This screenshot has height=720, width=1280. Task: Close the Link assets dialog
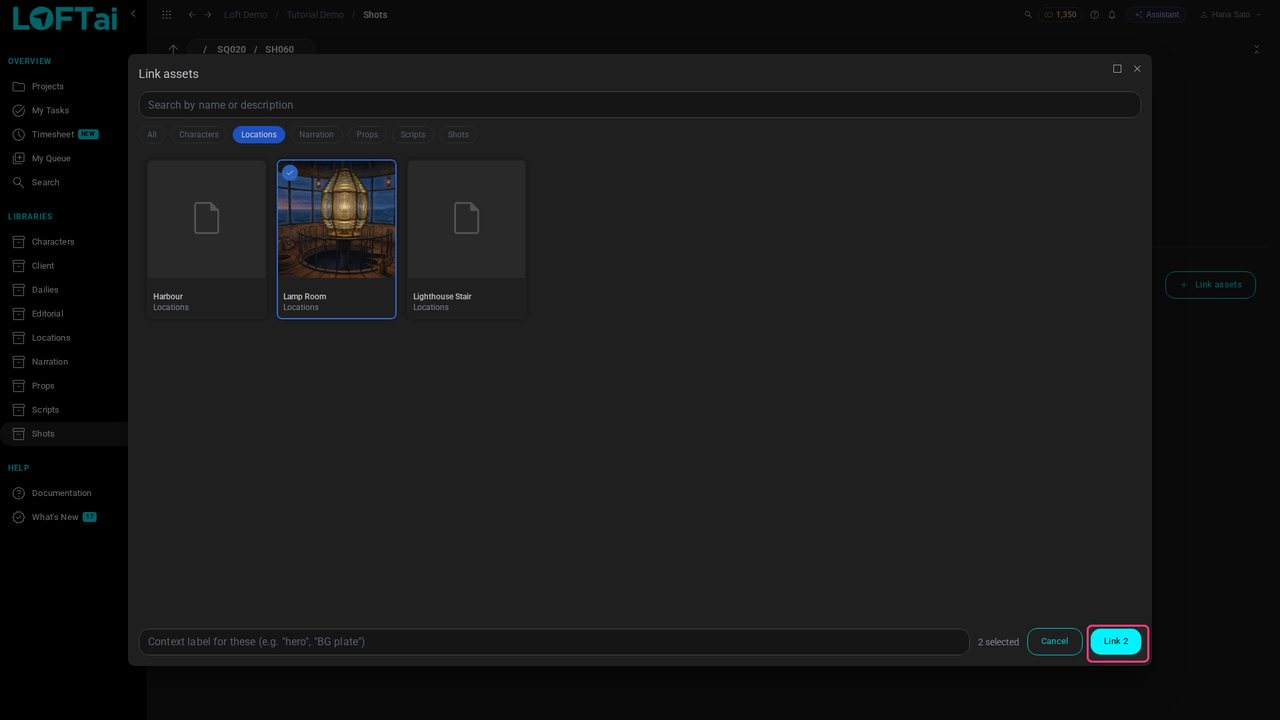pyautogui.click(x=1137, y=69)
